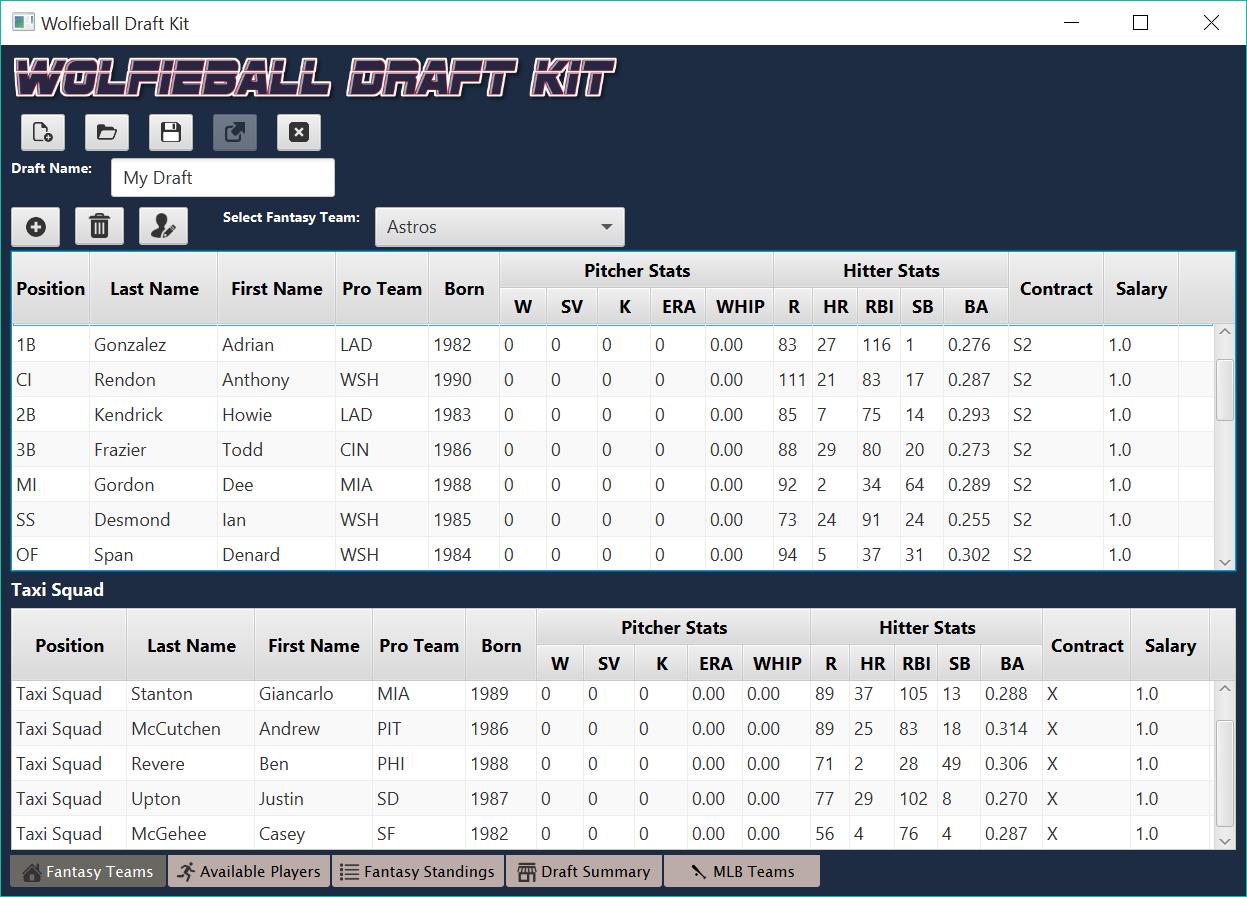Viewport: 1247px width, 897px height.
Task: Click the Export Draft icon button
Action: [x=235, y=132]
